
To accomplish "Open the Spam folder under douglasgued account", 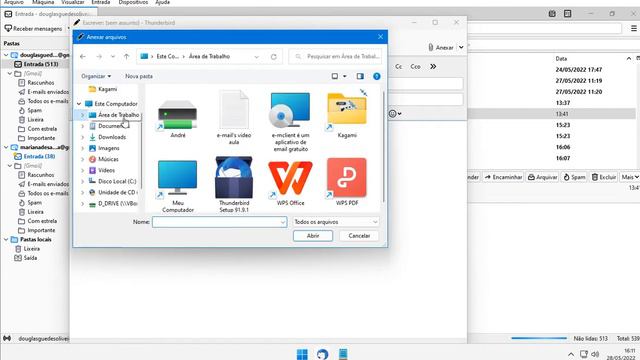I will coord(34,110).
